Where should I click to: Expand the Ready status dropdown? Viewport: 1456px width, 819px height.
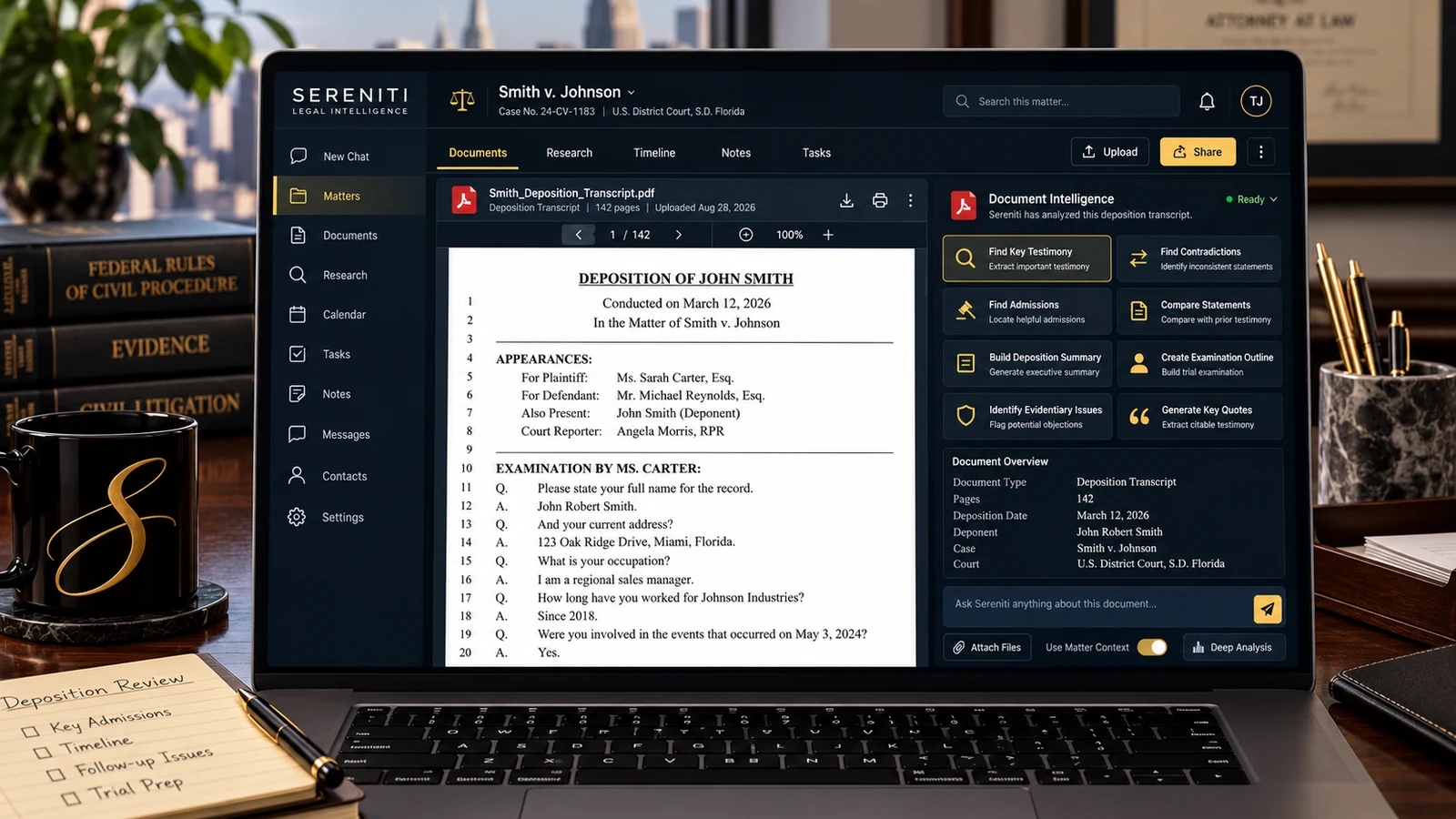[x=1273, y=199]
